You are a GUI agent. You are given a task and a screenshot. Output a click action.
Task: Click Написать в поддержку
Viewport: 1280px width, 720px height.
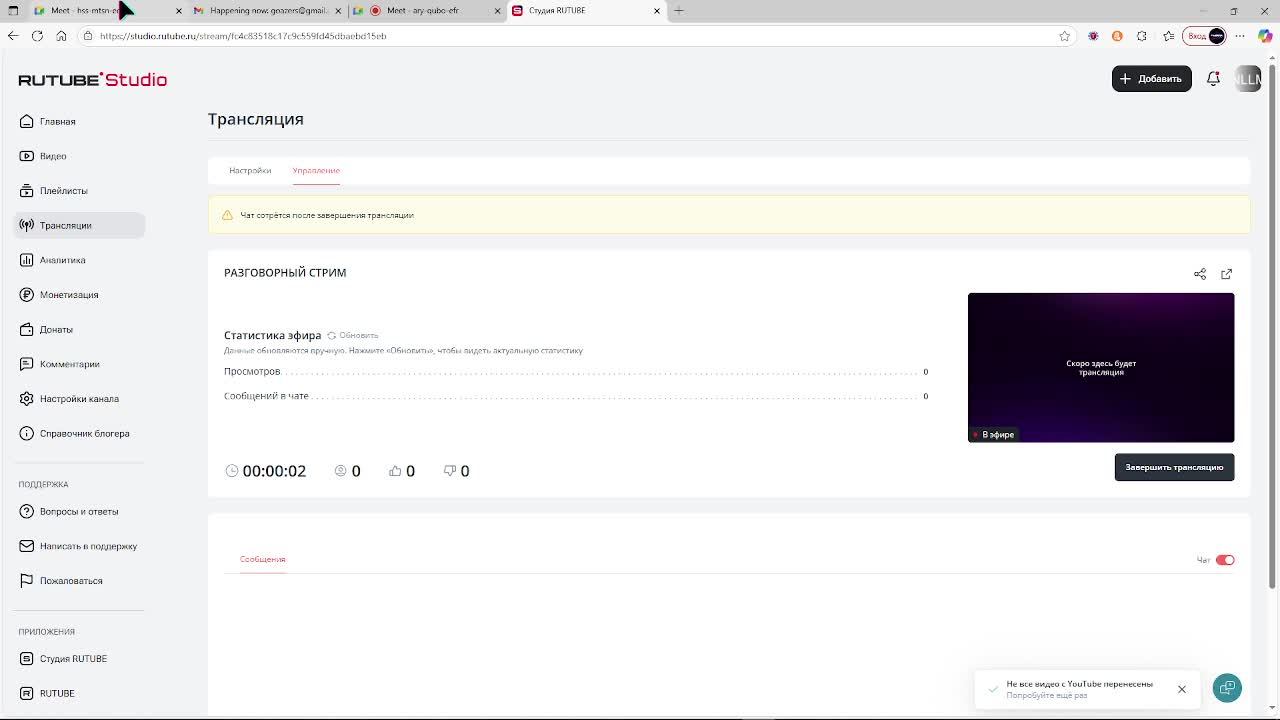coord(78,546)
